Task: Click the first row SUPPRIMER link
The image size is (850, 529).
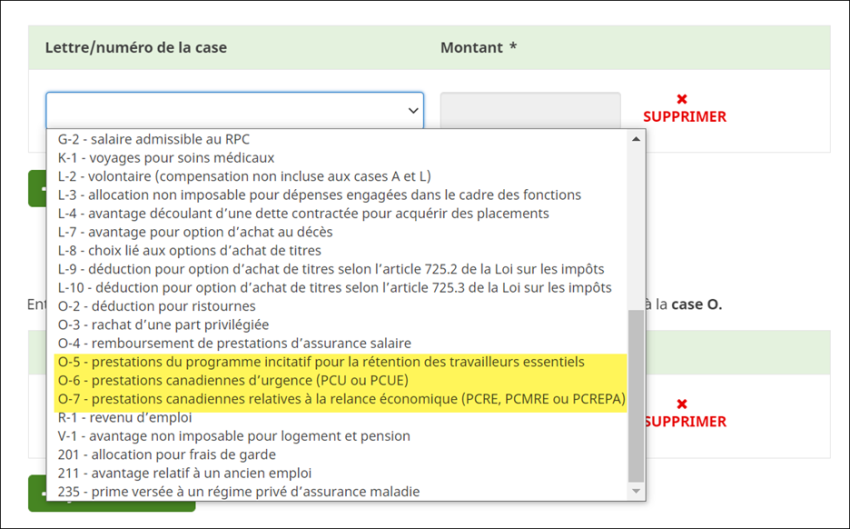Action: (684, 117)
